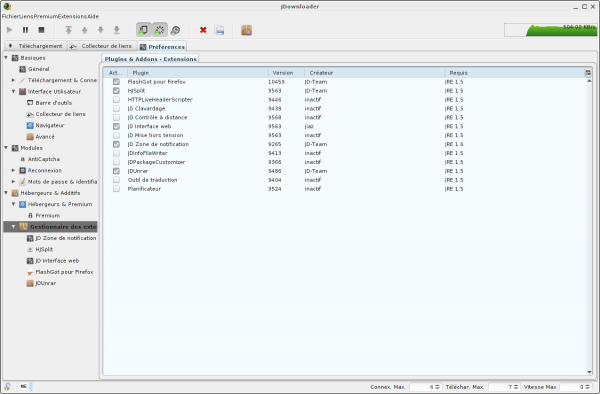Open Barre d'outils settings
Viewport: 600px width, 394px height.
49,103
